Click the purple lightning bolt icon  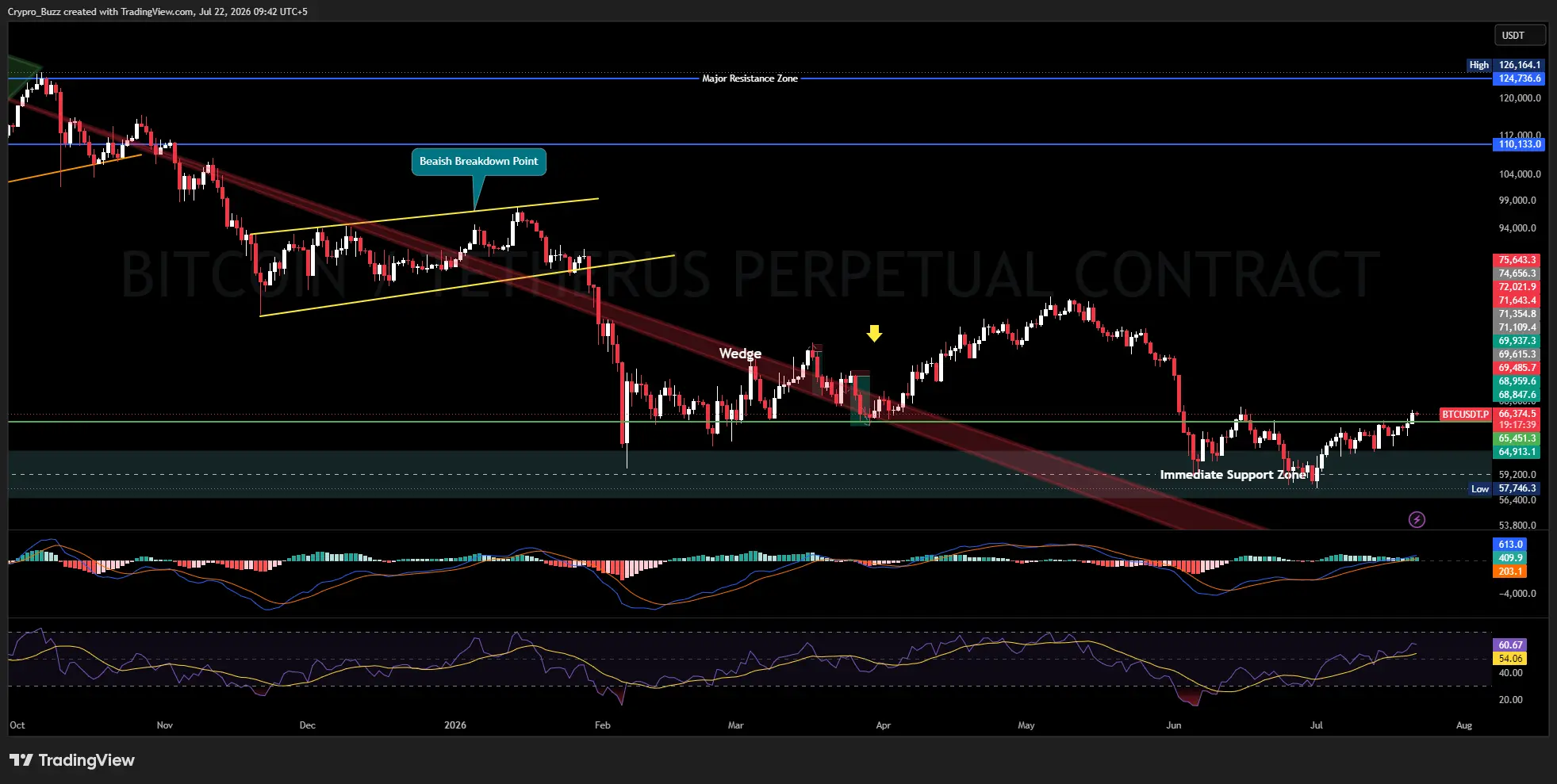1417,520
